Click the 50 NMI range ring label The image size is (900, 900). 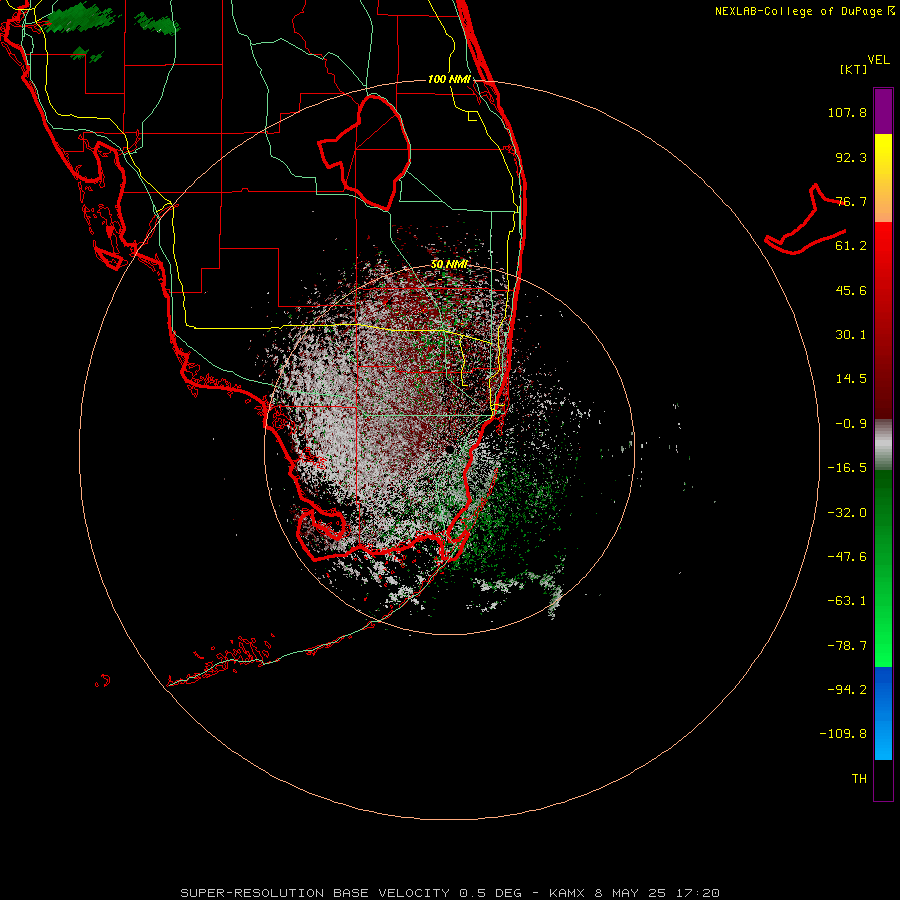coord(449,265)
